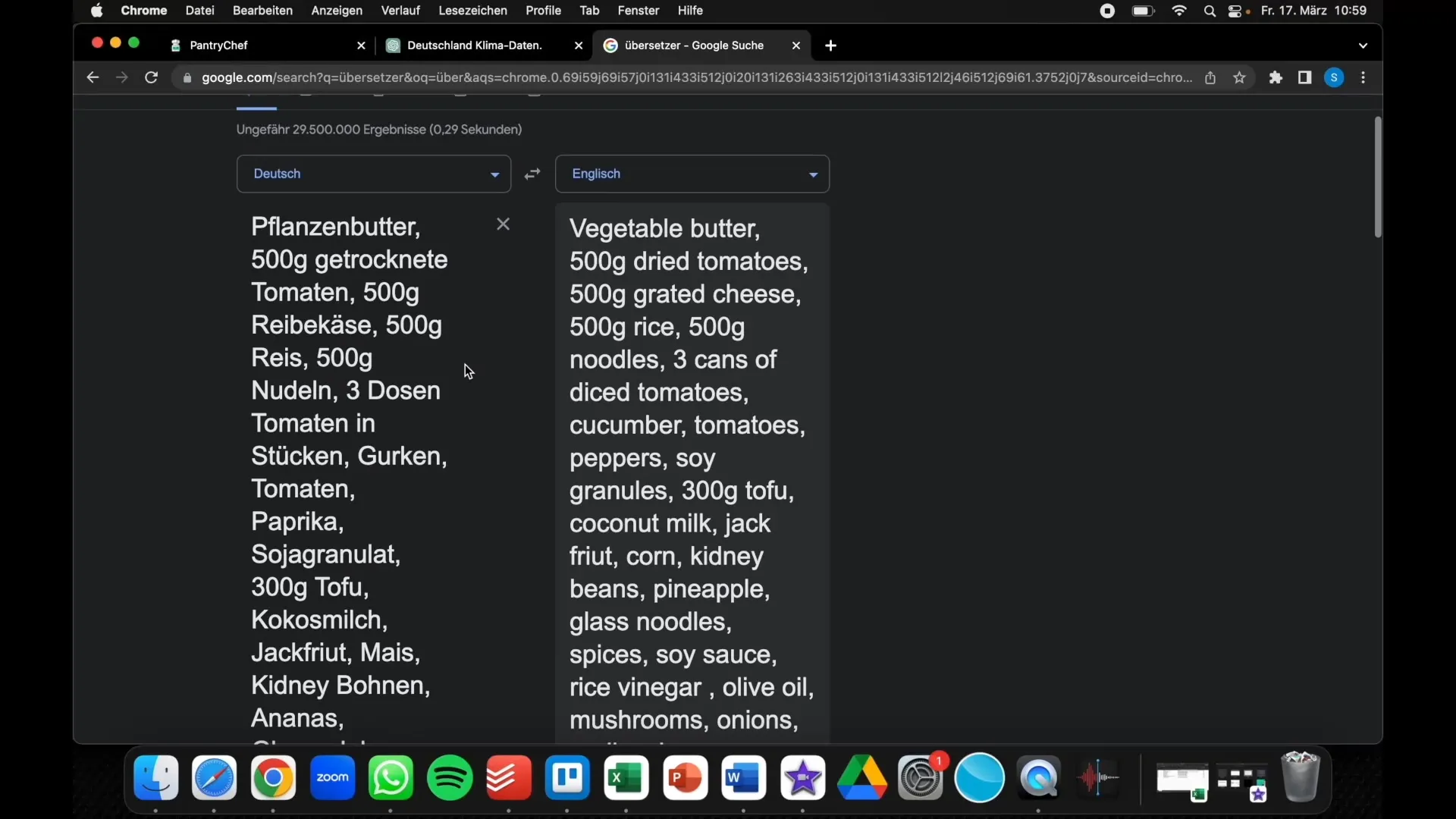Share this page from the address bar
1456x819 pixels.
click(x=1210, y=77)
